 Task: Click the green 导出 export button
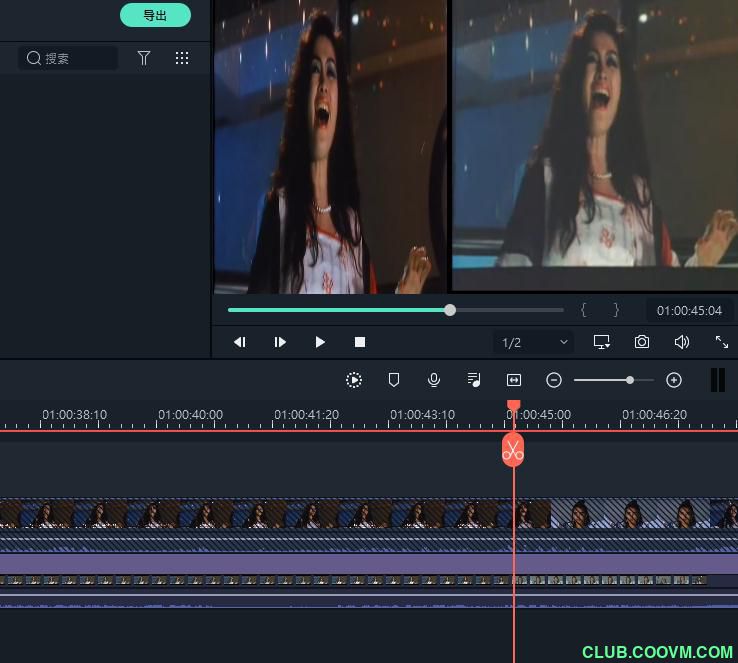[x=155, y=16]
